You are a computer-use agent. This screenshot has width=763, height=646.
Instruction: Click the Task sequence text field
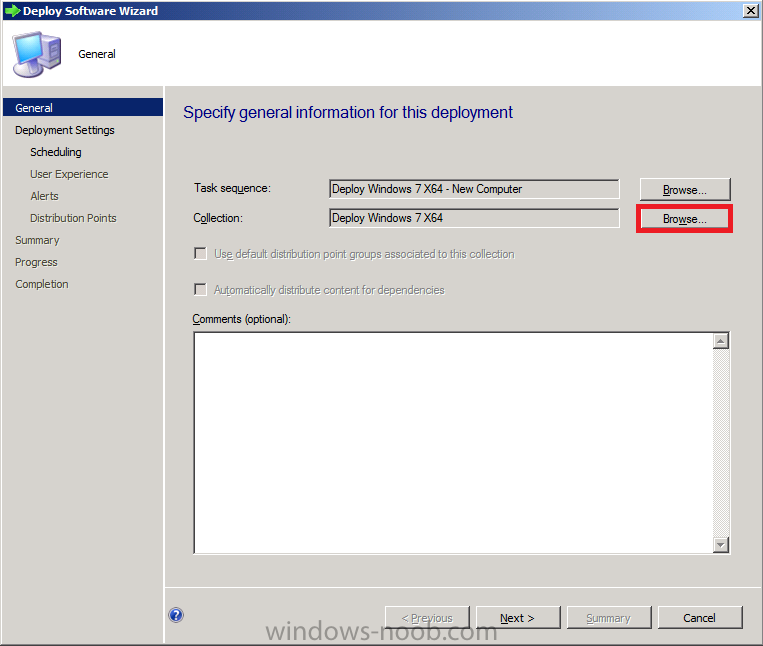tap(474, 189)
